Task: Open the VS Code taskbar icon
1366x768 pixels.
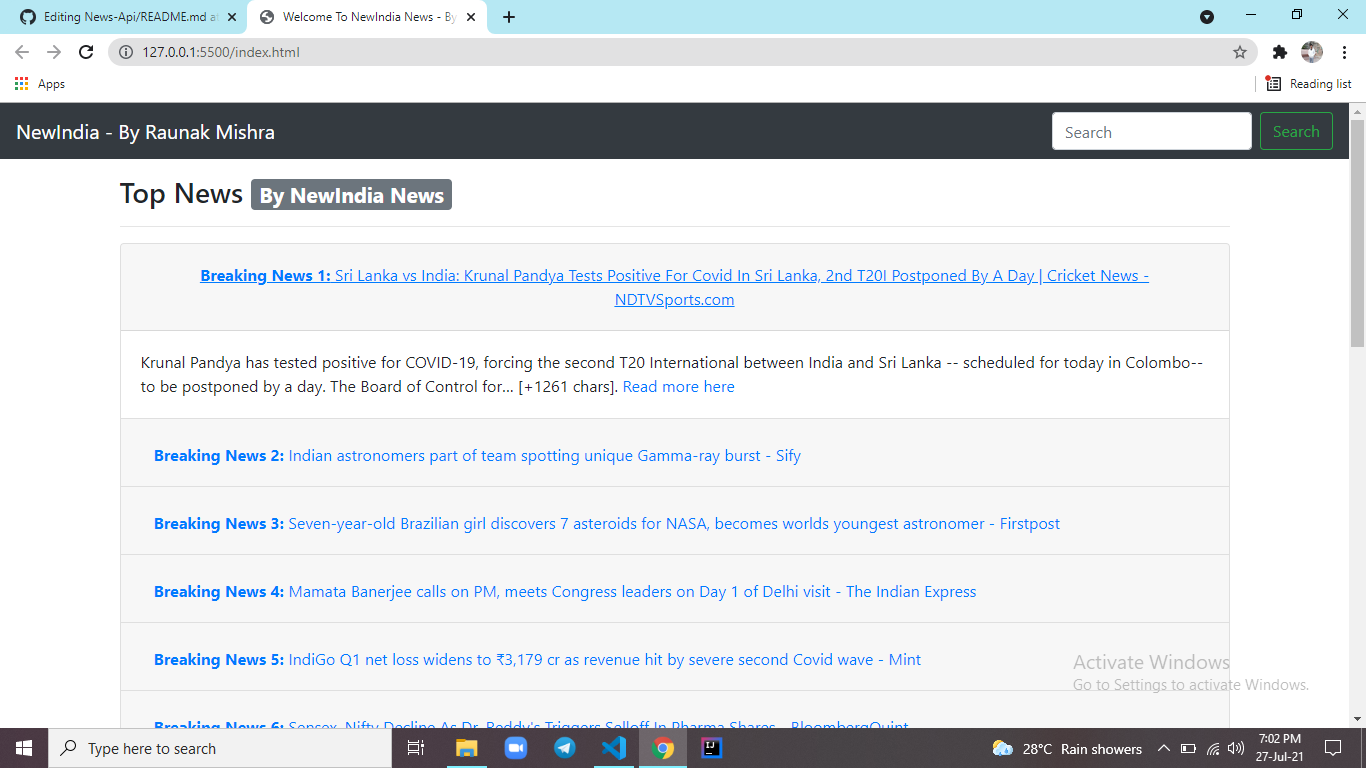Action: coord(614,748)
